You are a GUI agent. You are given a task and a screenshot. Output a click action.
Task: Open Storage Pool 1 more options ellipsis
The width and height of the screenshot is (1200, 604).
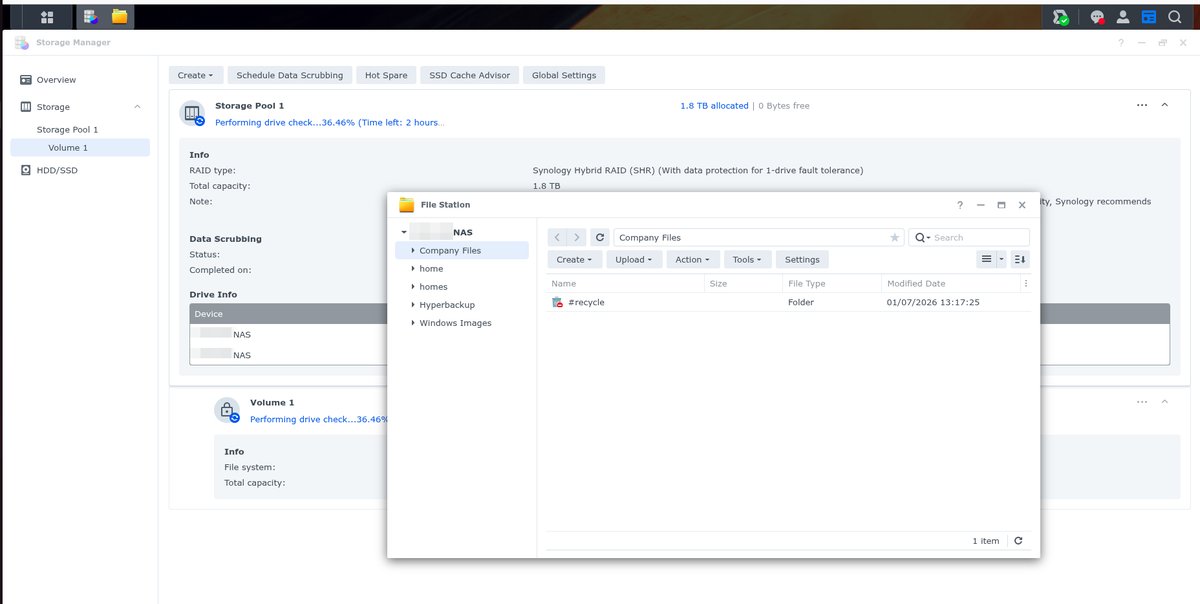(x=1142, y=105)
